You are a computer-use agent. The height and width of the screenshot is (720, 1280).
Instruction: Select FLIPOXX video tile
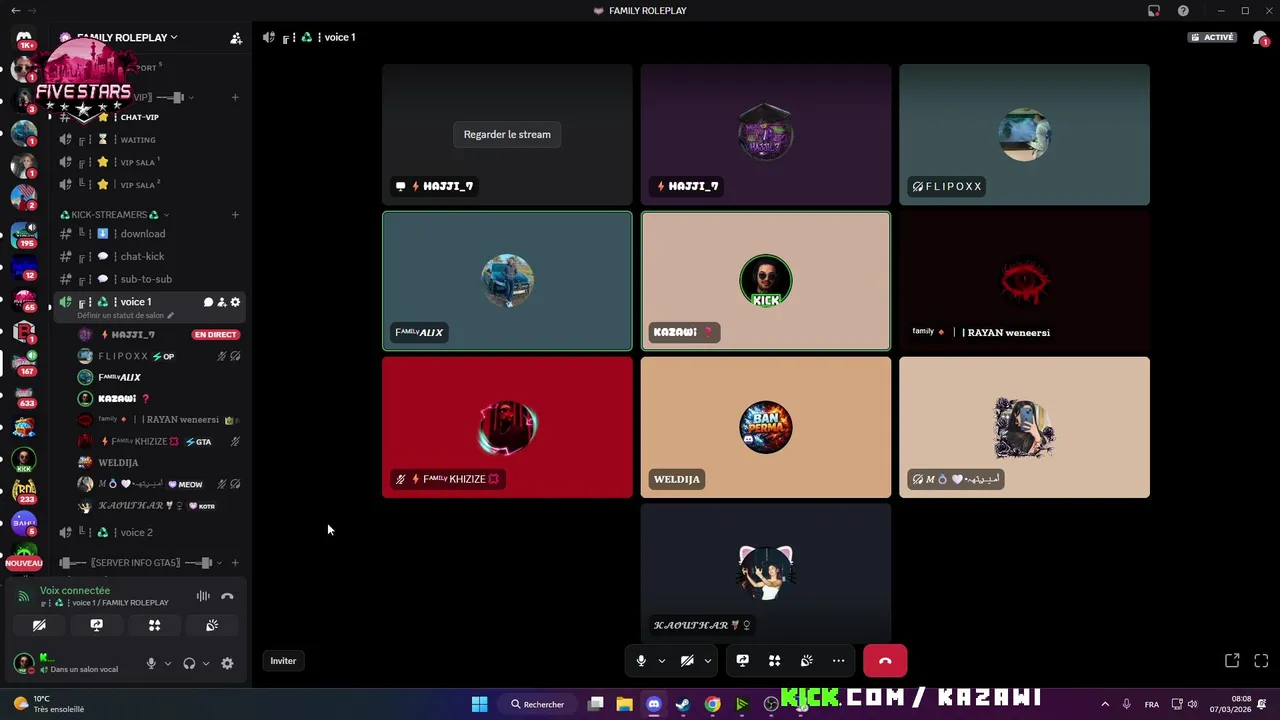click(1024, 135)
